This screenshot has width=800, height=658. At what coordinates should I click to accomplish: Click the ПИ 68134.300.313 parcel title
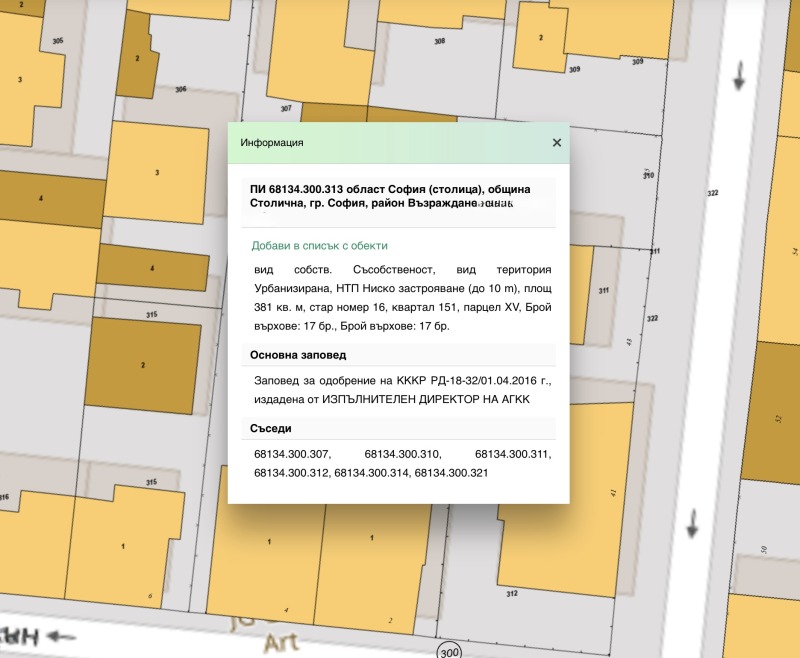coord(390,196)
